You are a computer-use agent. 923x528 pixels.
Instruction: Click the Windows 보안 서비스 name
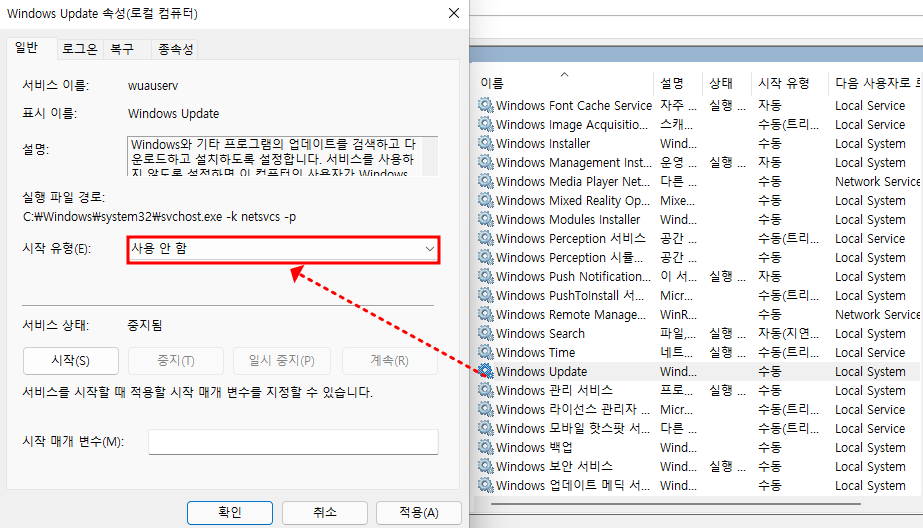click(x=554, y=466)
